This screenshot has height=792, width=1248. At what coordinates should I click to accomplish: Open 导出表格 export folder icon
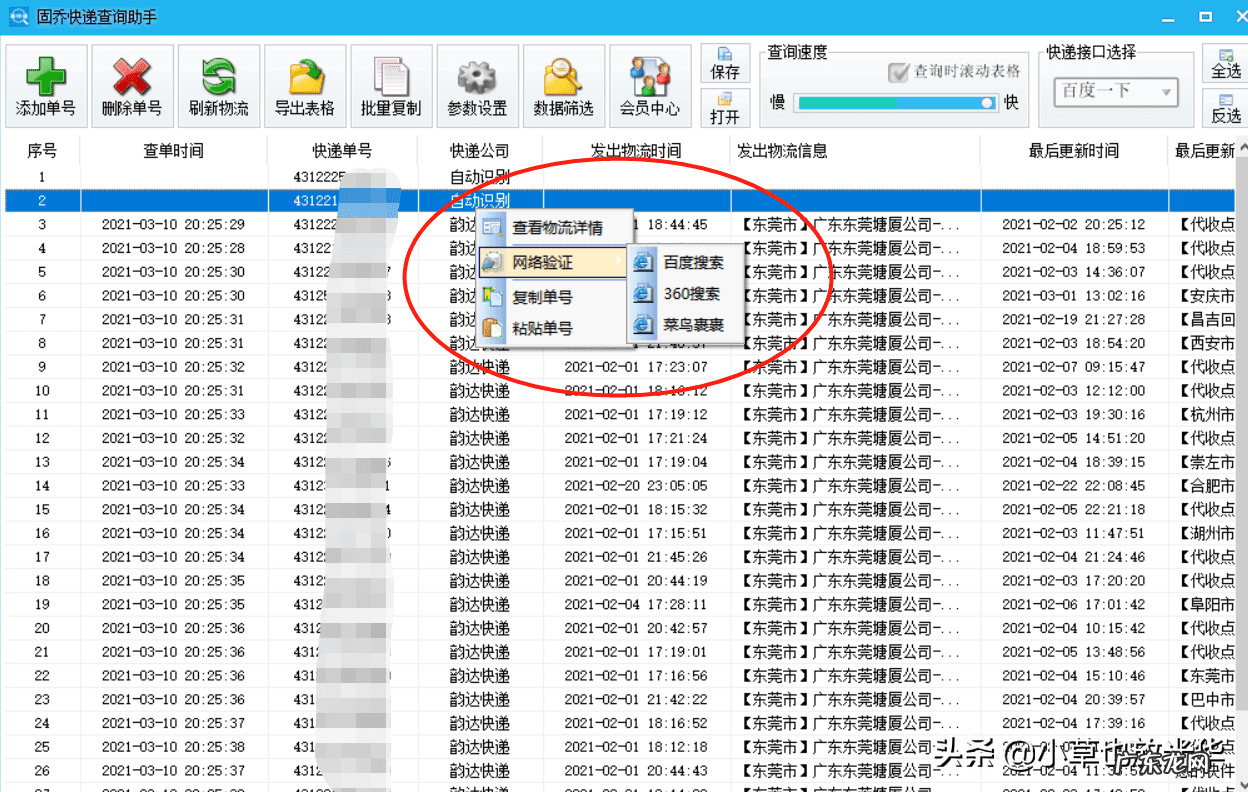(304, 78)
